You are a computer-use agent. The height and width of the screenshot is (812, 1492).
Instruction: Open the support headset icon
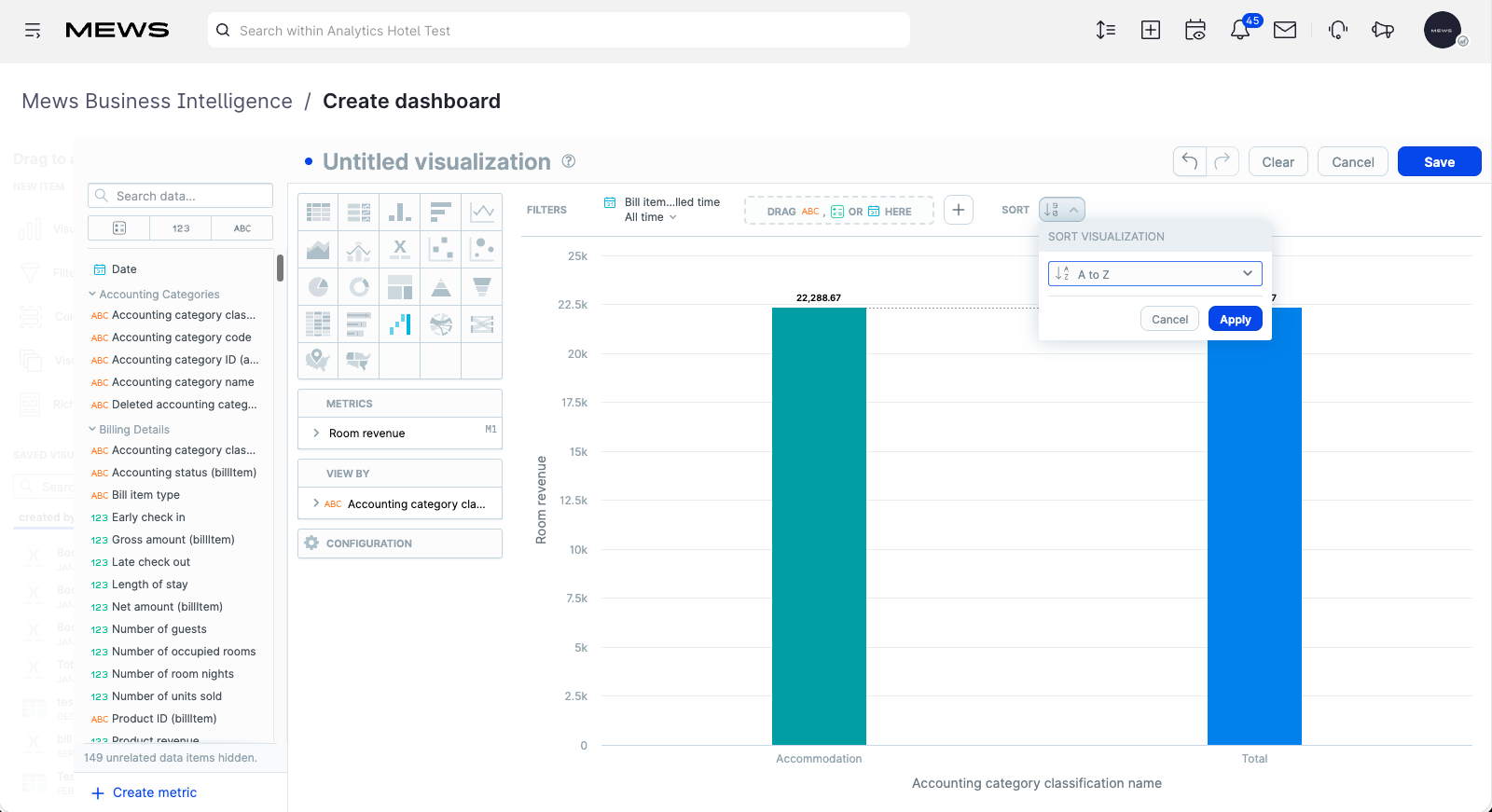pos(1338,30)
